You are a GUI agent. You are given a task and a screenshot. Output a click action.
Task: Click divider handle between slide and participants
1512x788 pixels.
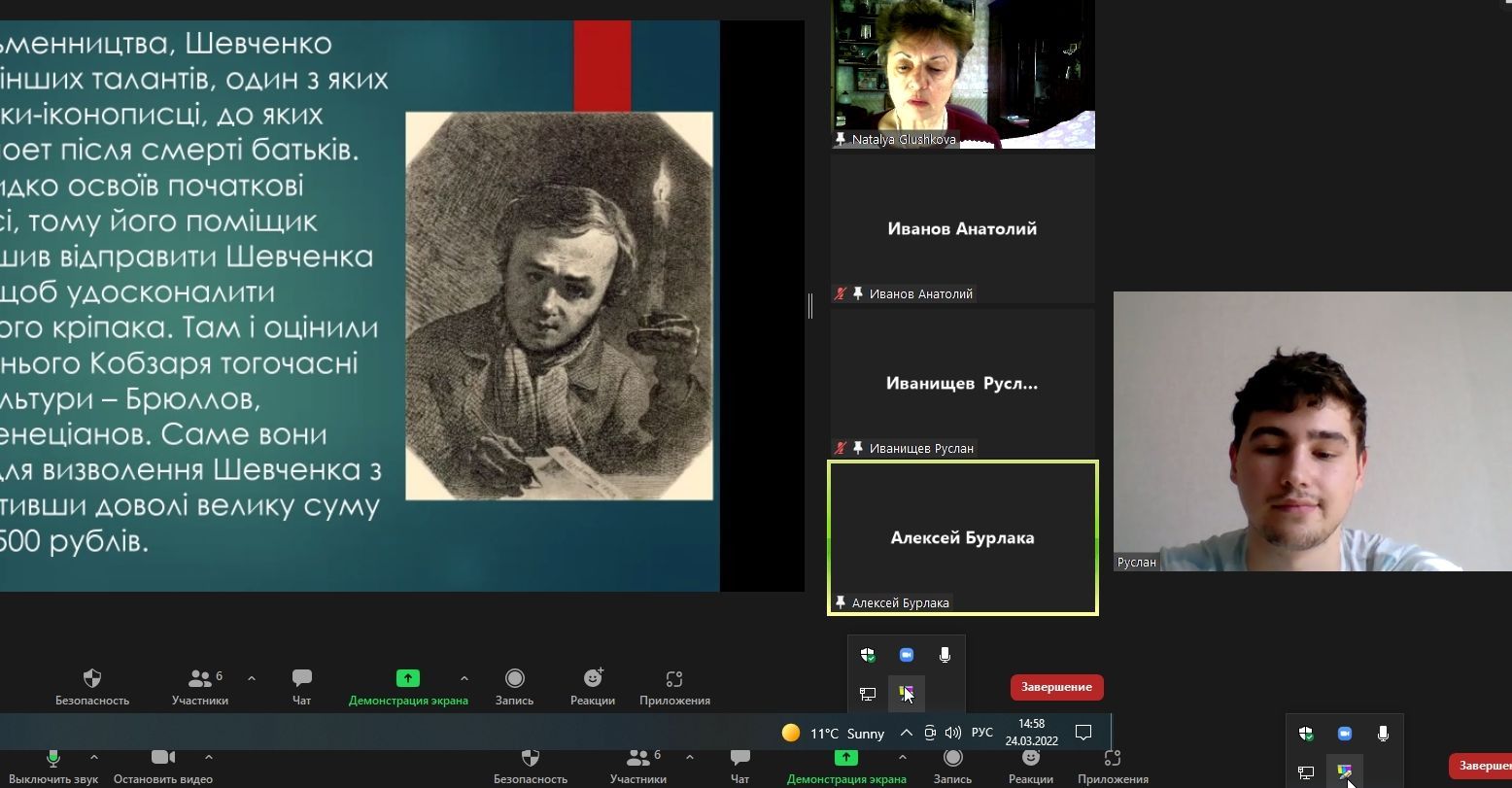pyautogui.click(x=810, y=305)
